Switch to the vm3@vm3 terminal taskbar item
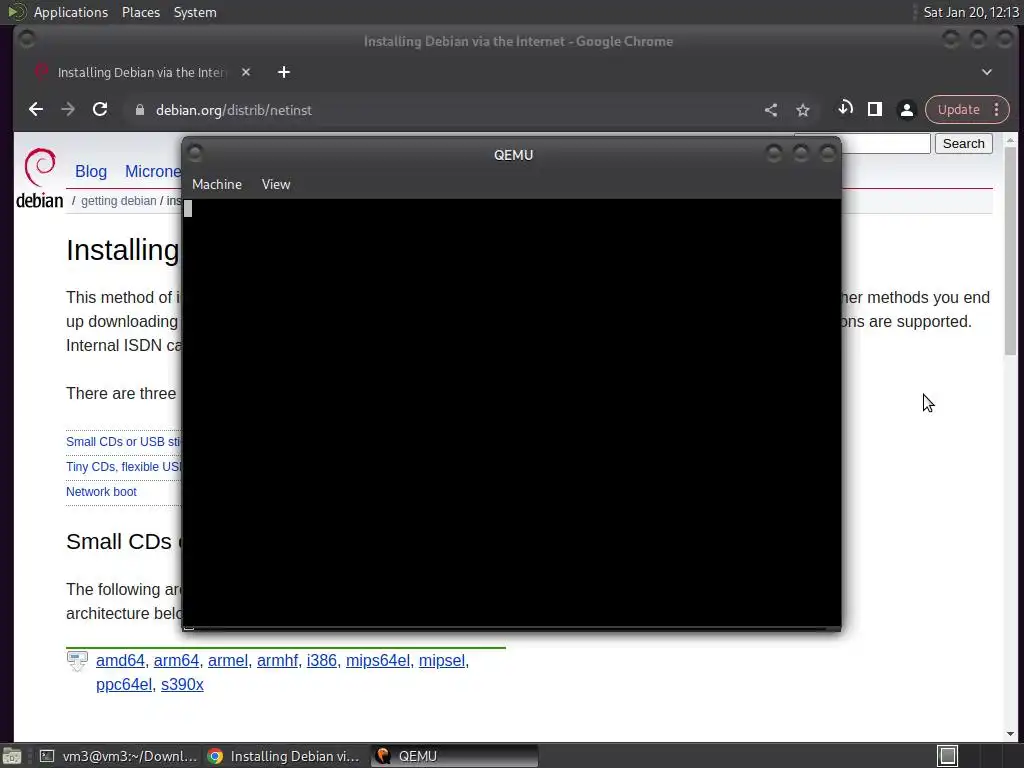This screenshot has width=1024, height=768. click(118, 756)
